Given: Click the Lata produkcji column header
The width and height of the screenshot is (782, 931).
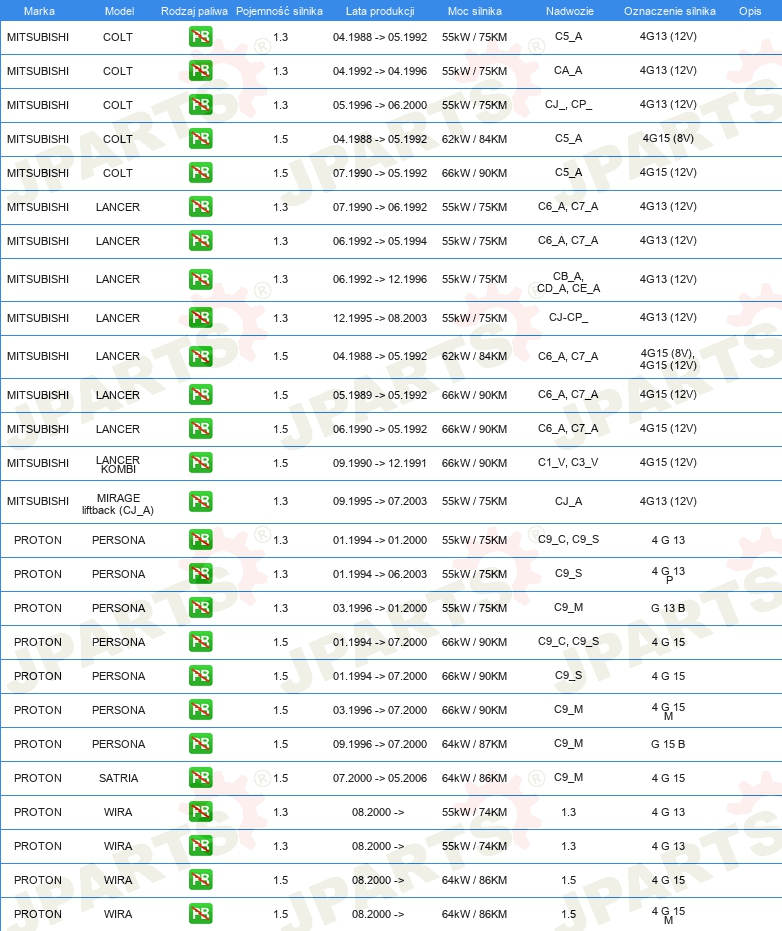Looking at the screenshot, I should 380,11.
